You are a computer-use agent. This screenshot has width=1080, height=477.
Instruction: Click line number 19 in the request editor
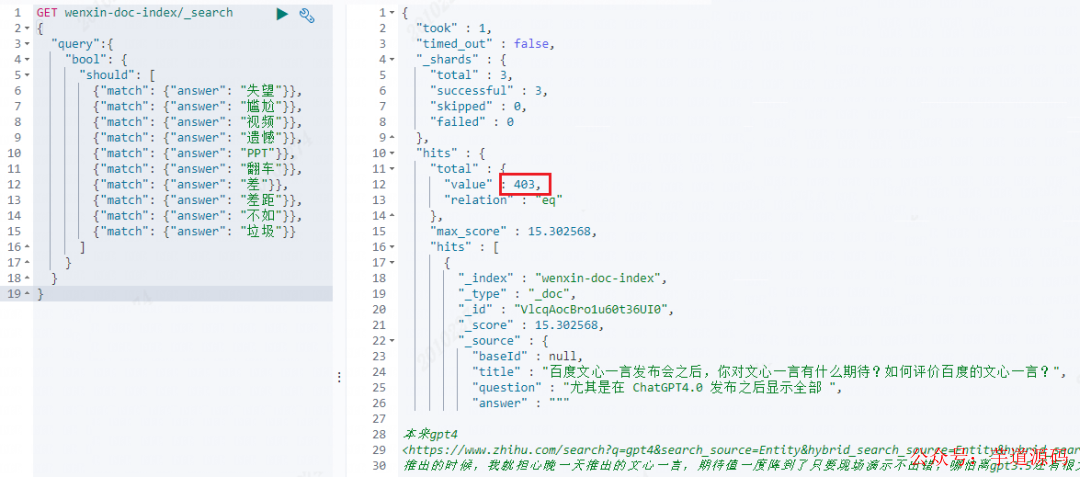pos(16,293)
